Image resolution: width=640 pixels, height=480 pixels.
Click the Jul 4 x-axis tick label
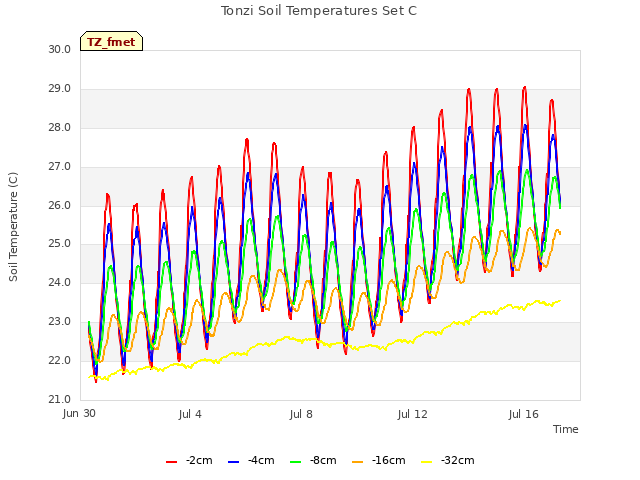190,414
